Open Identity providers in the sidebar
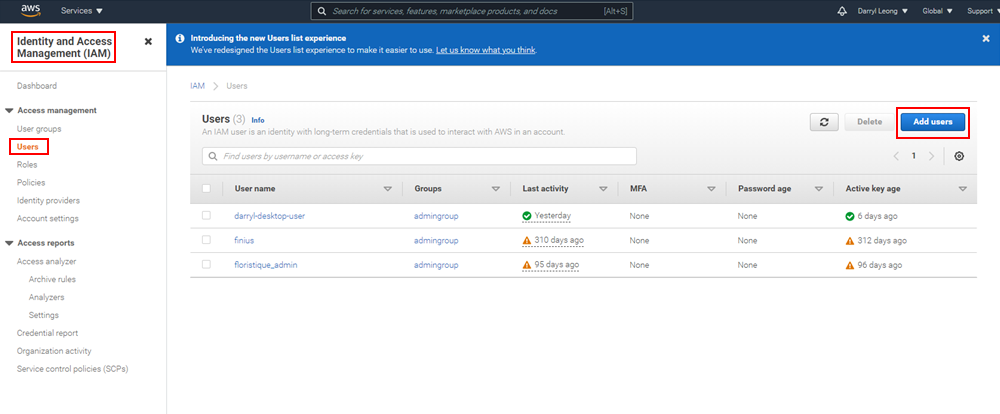Viewport: 1000px width, 414px height. 48,200
